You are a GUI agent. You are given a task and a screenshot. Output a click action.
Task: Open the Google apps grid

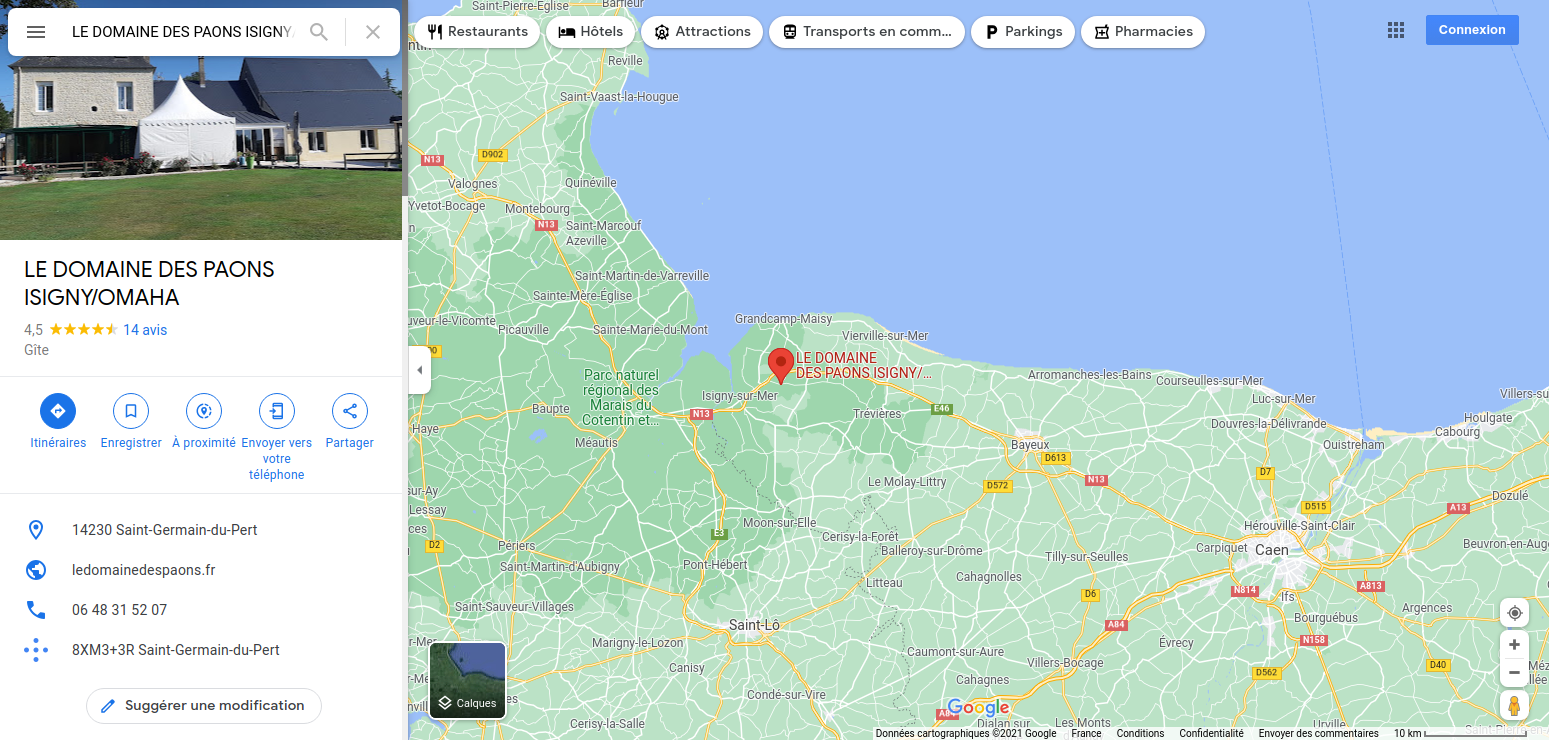1396,30
